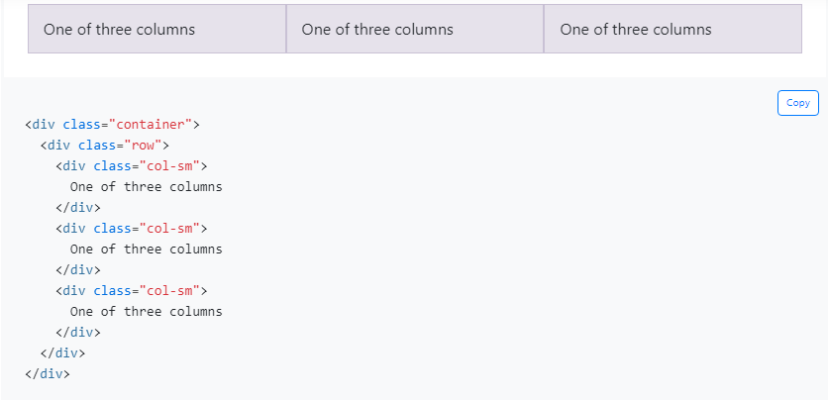The width and height of the screenshot is (828, 400).
Task: Click closing div after second col-sm block
Action: click(x=78, y=270)
